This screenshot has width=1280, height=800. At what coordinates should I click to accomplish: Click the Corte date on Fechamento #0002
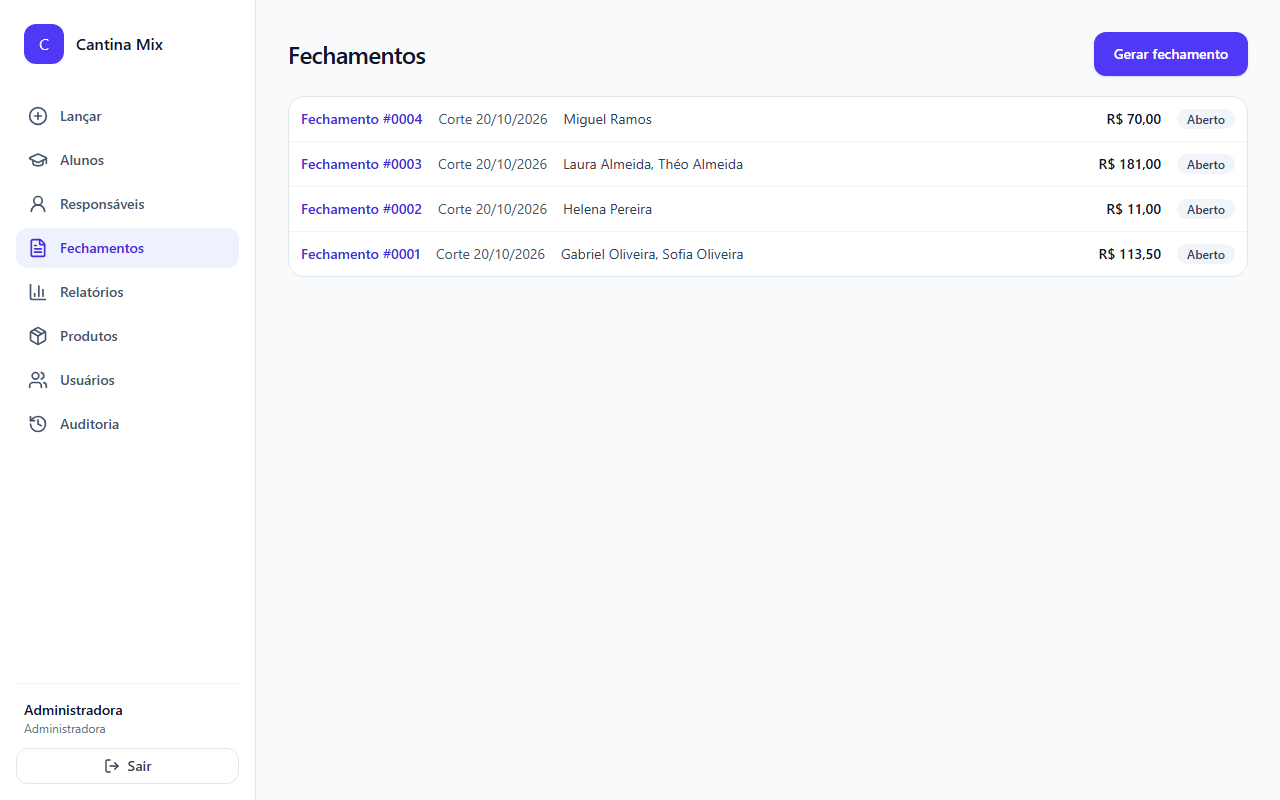[493, 209]
